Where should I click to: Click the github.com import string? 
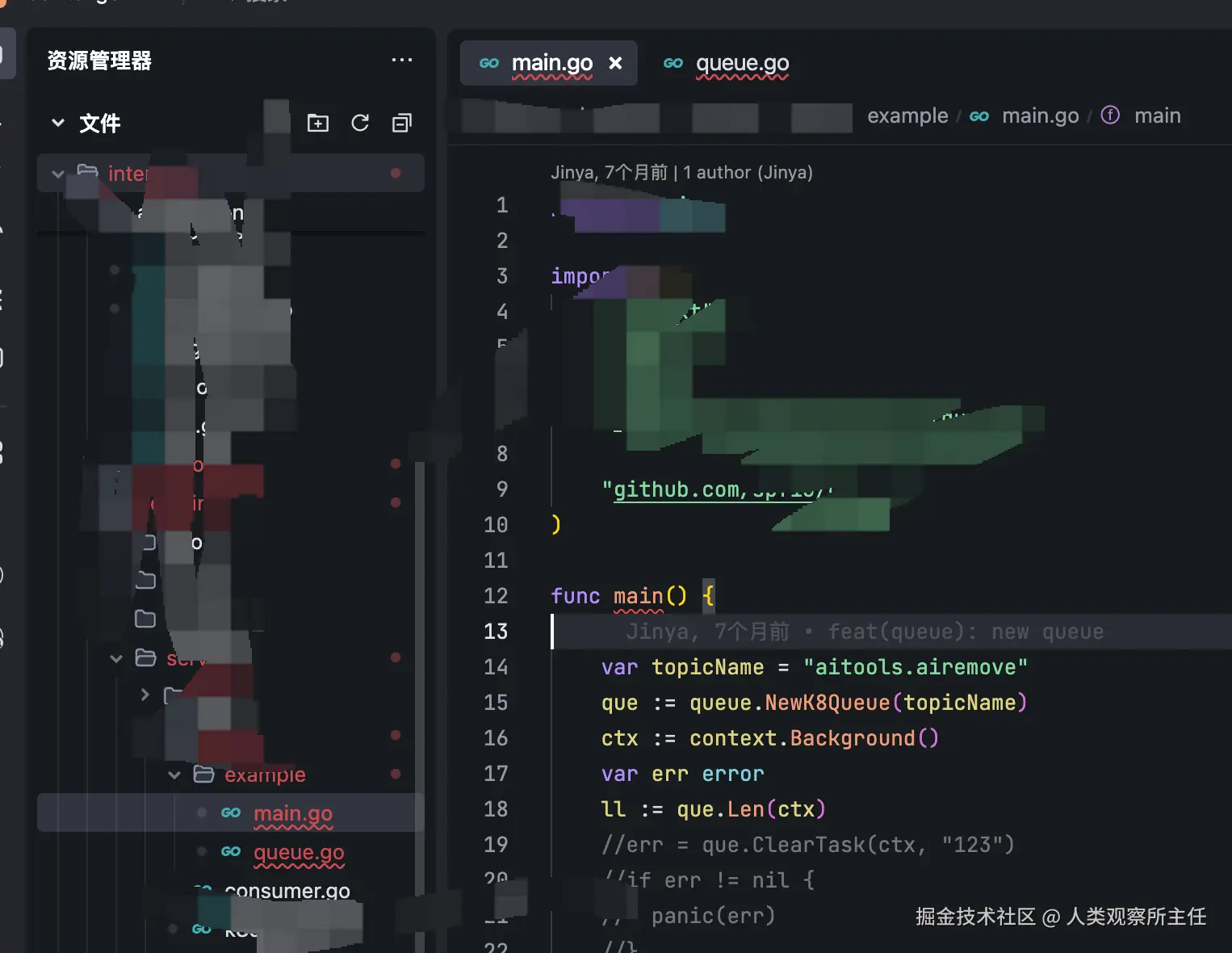(x=678, y=489)
